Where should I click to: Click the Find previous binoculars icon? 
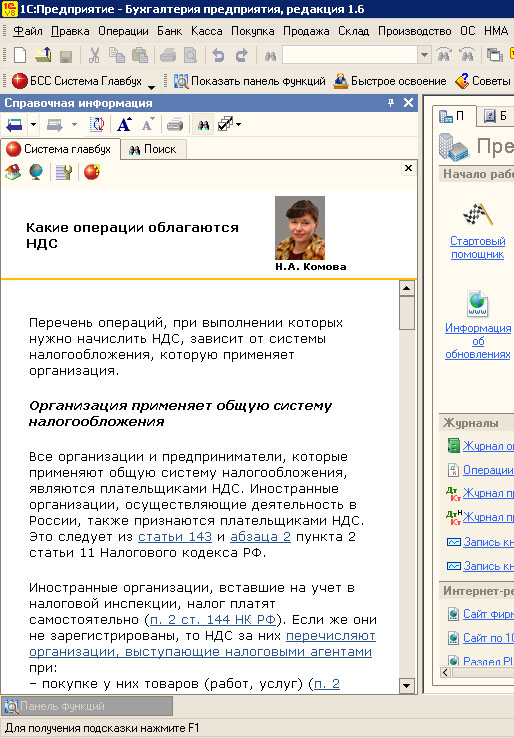click(467, 56)
